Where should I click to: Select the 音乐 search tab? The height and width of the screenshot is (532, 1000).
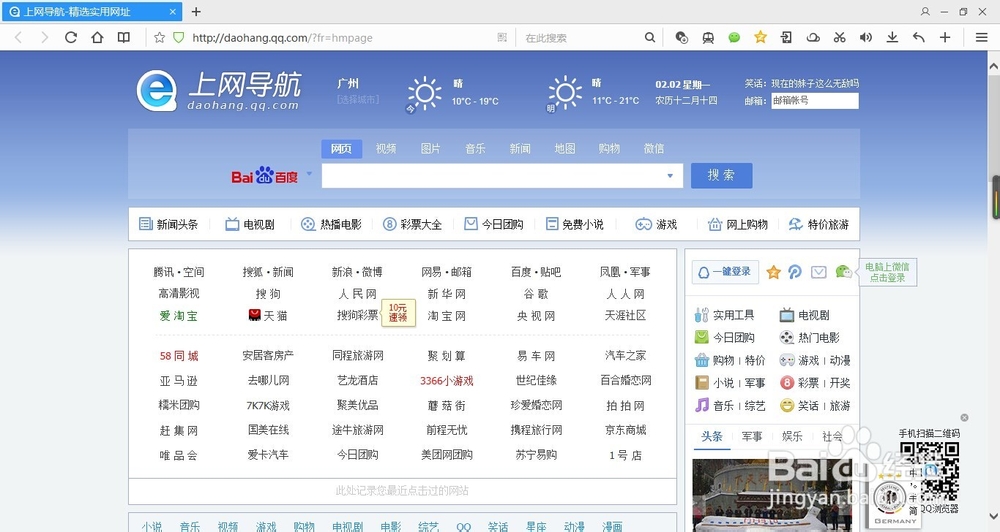475,149
